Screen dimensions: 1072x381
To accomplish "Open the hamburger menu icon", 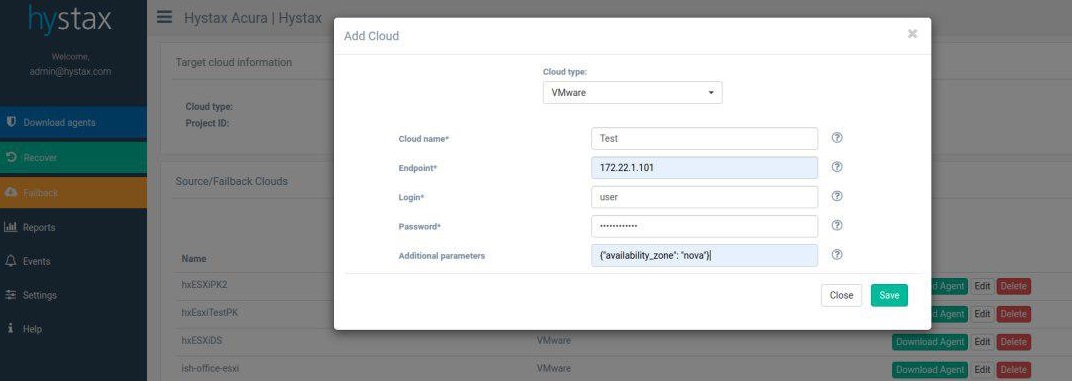I will tap(164, 17).
